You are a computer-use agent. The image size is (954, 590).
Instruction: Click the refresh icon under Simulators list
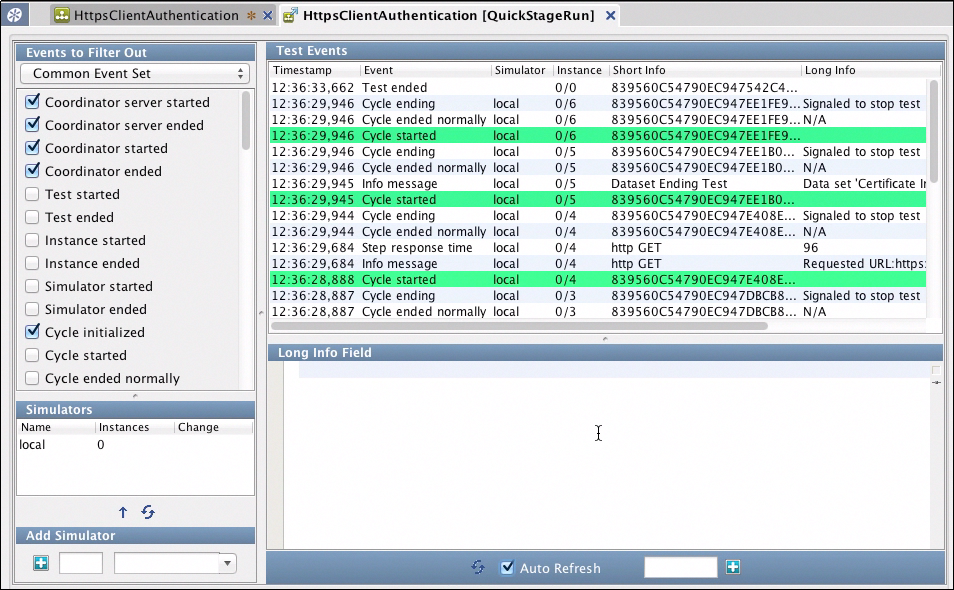(x=148, y=512)
